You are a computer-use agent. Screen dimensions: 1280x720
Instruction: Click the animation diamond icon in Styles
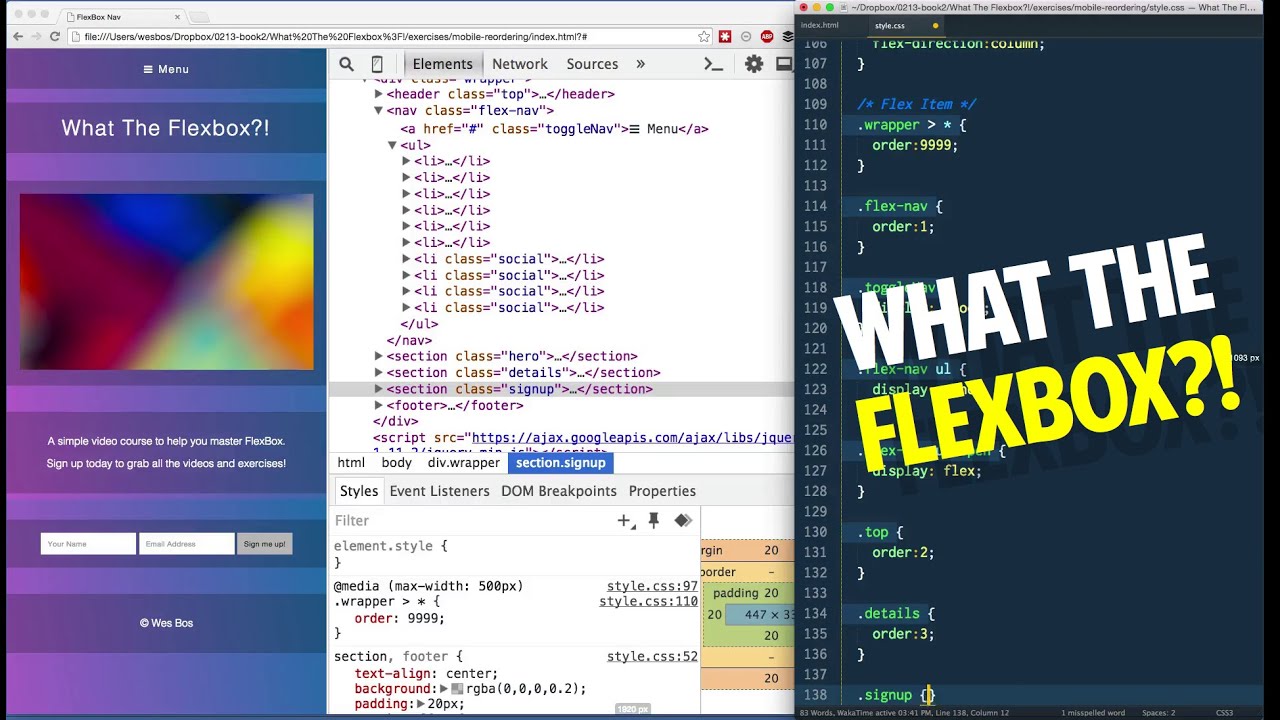click(683, 520)
